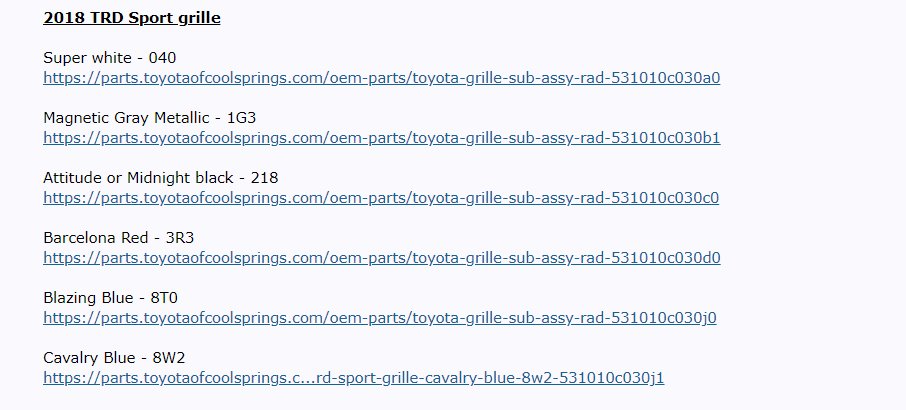Viewport: 906px width, 410px height.
Task: Click the 'Attitude or Midnight black' label
Action: click(x=138, y=178)
